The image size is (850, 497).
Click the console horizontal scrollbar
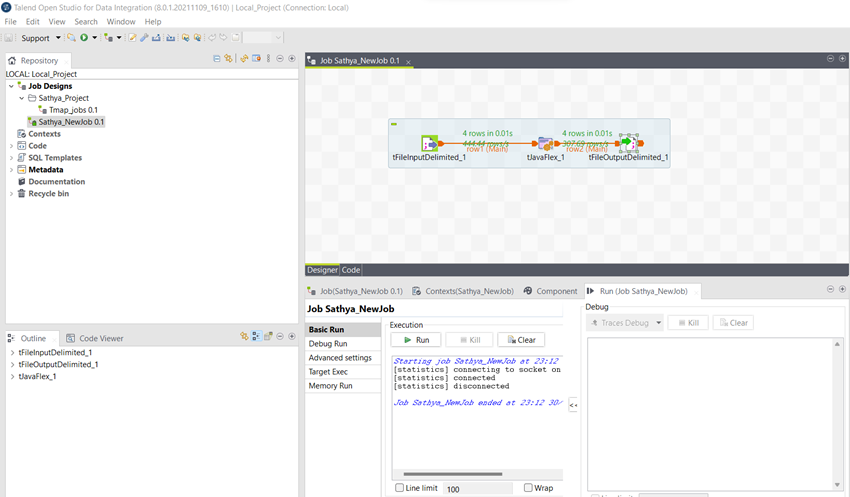pyautogui.click(x=453, y=474)
